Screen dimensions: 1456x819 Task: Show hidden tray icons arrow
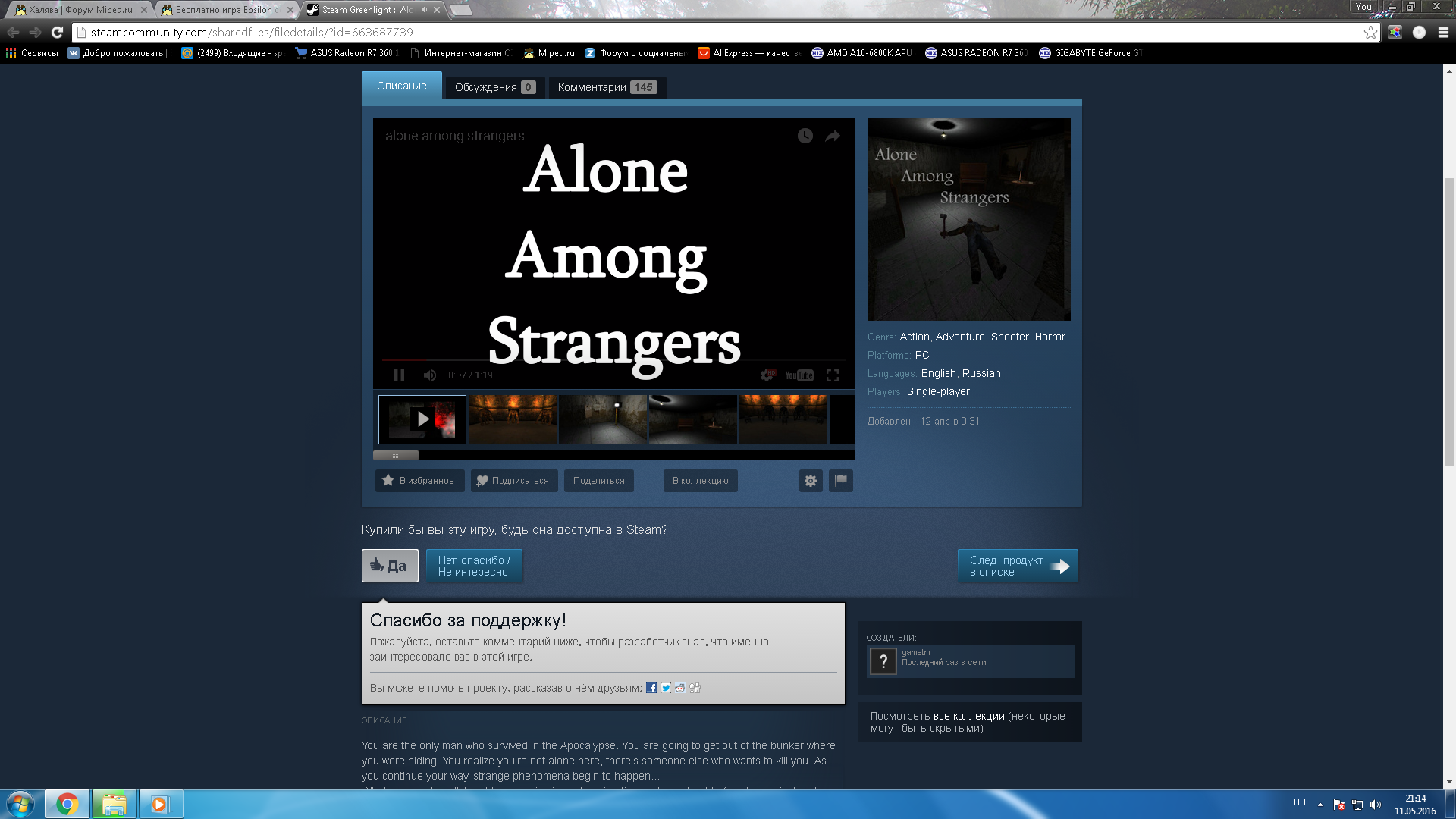[x=1320, y=805]
